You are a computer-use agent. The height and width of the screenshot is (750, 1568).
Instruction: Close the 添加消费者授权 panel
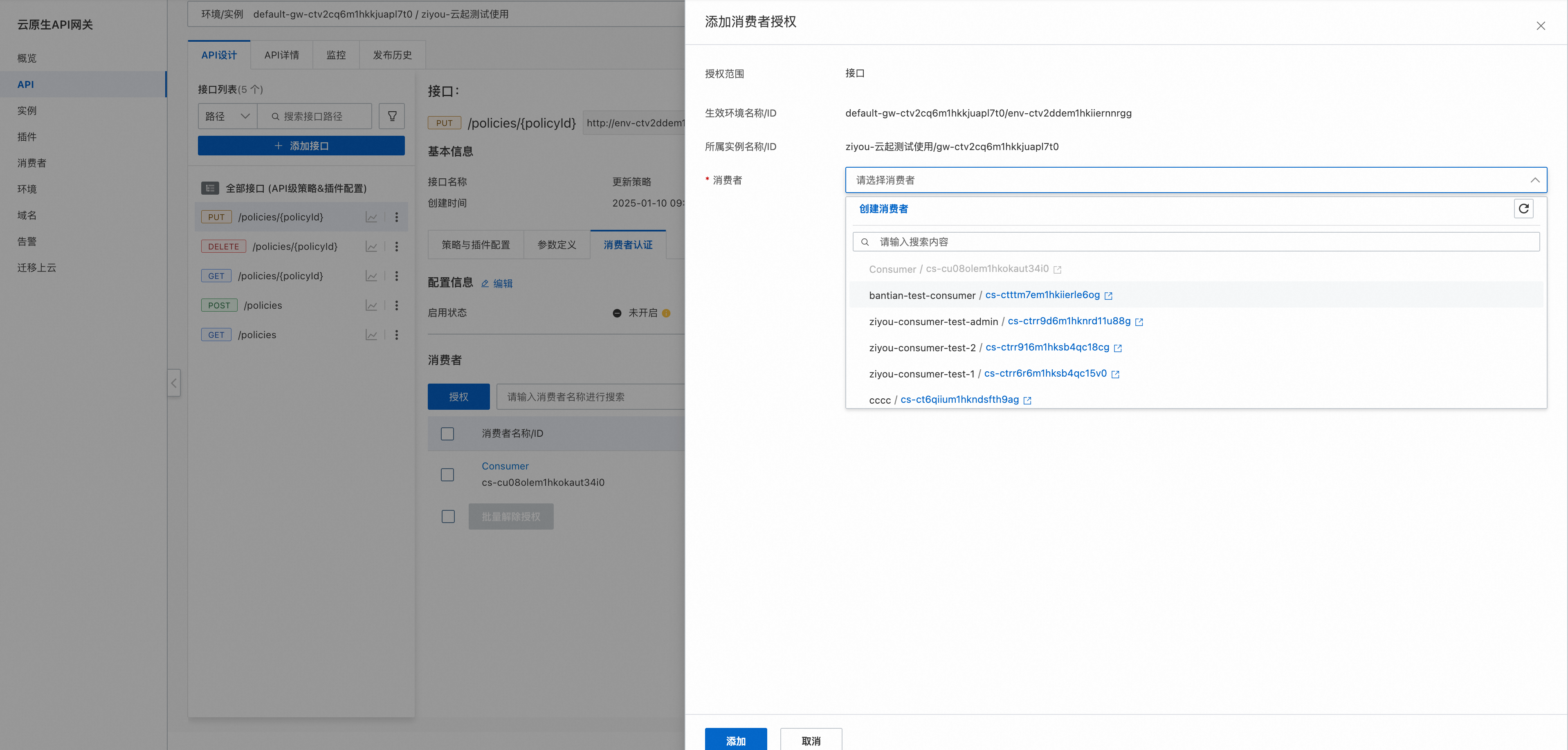(1540, 26)
